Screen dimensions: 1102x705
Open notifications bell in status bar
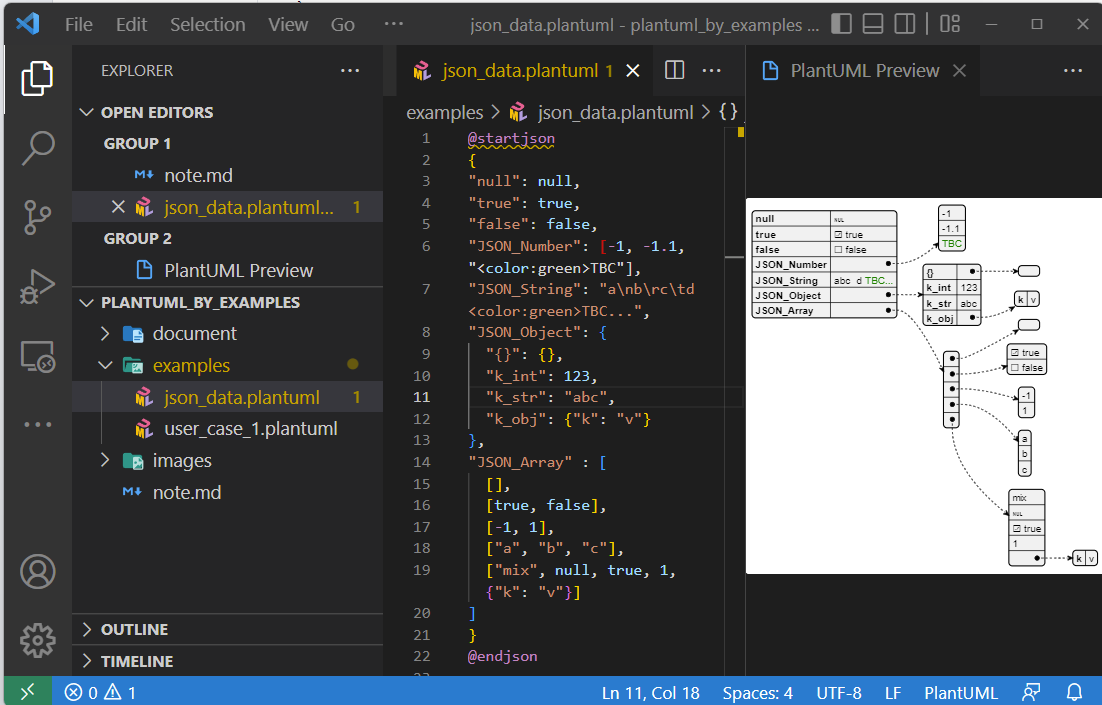tap(1074, 692)
